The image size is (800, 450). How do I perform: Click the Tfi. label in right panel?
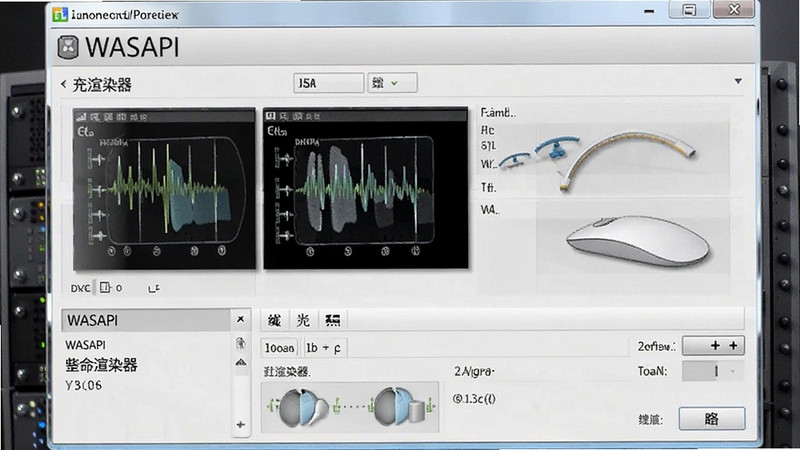[488, 188]
